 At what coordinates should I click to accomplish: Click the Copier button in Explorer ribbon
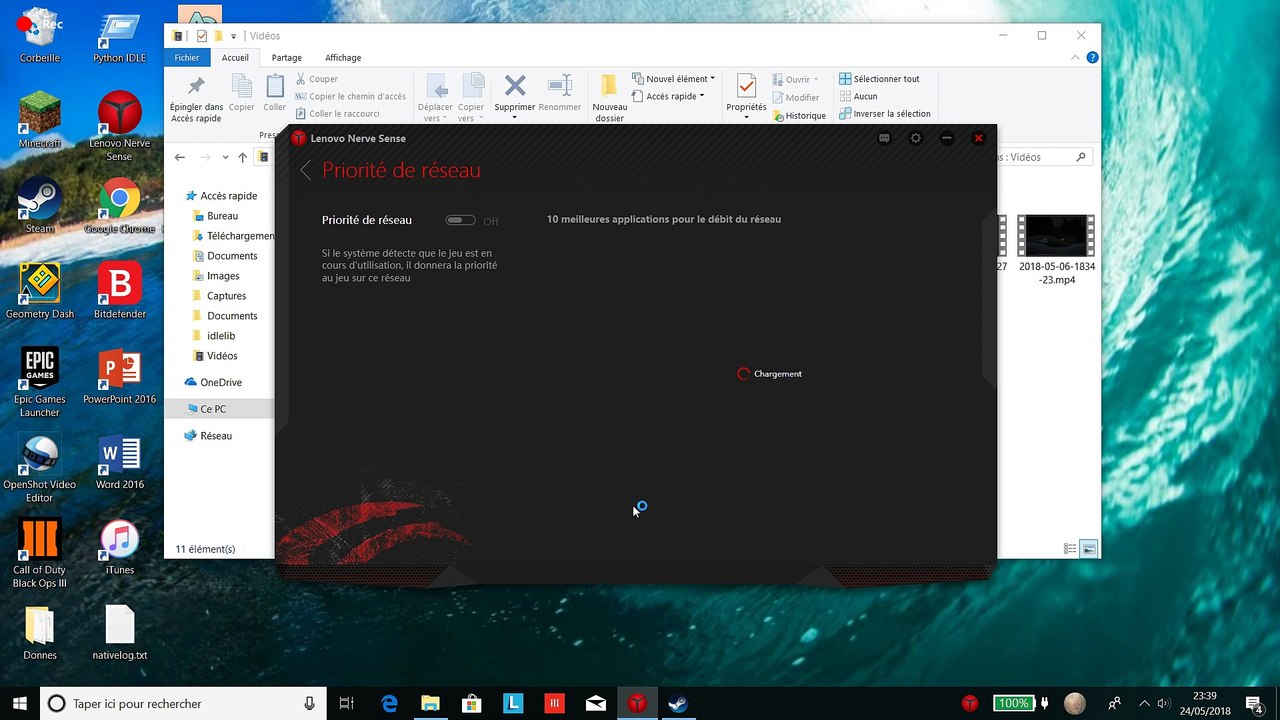(x=242, y=93)
